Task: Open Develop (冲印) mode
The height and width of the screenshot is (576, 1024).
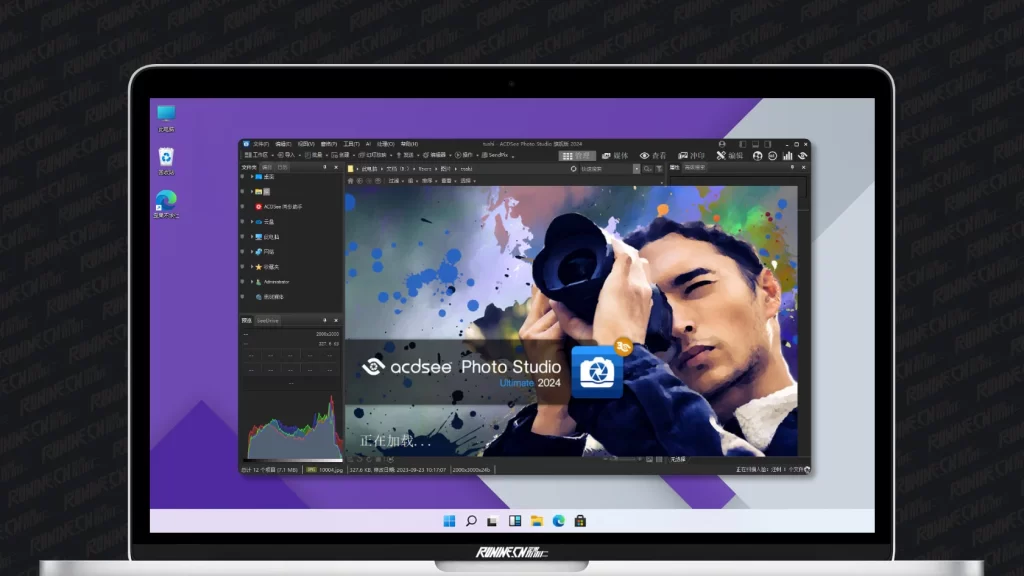Action: (691, 156)
